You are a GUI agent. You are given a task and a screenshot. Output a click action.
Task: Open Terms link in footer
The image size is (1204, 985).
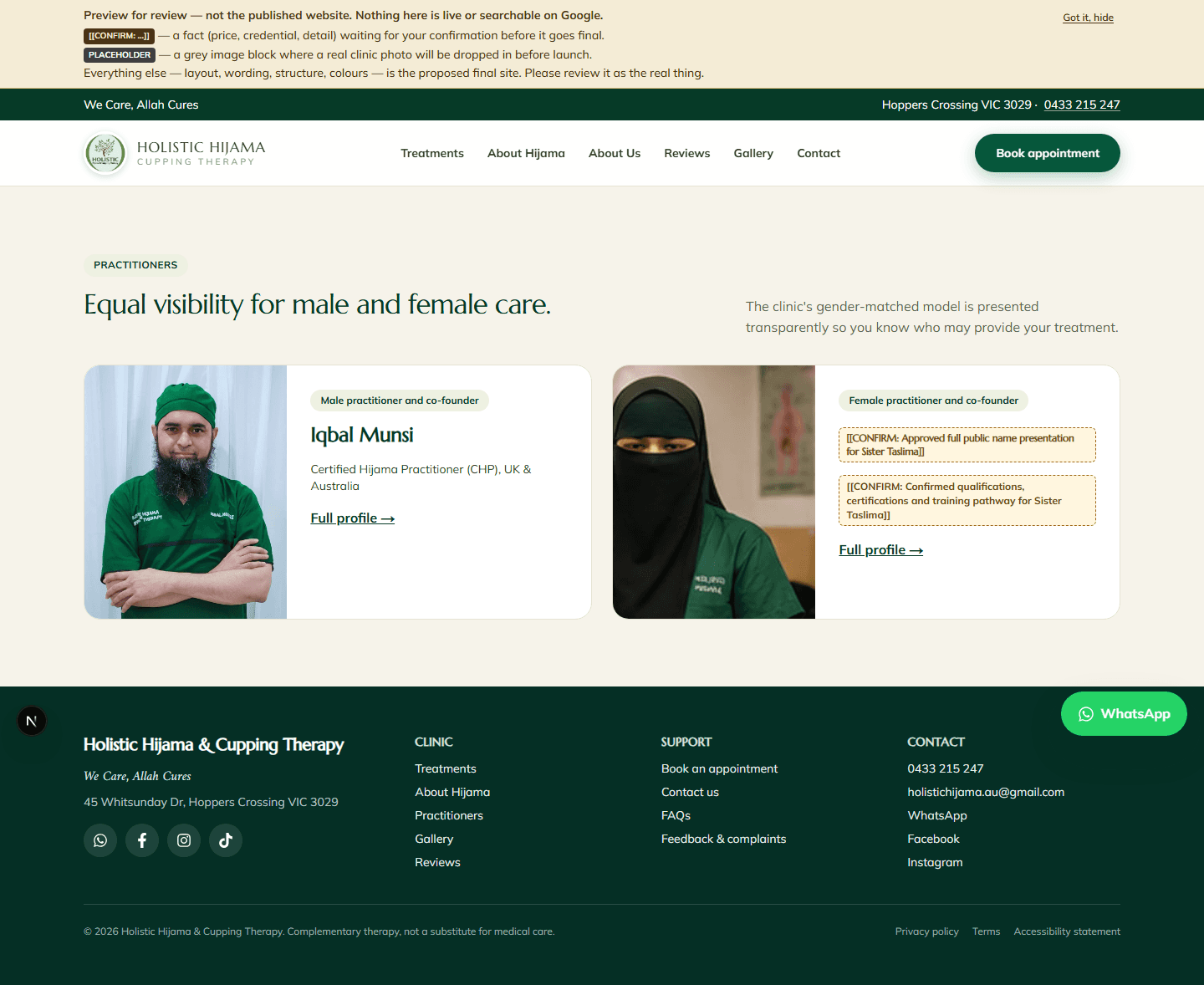pos(986,931)
